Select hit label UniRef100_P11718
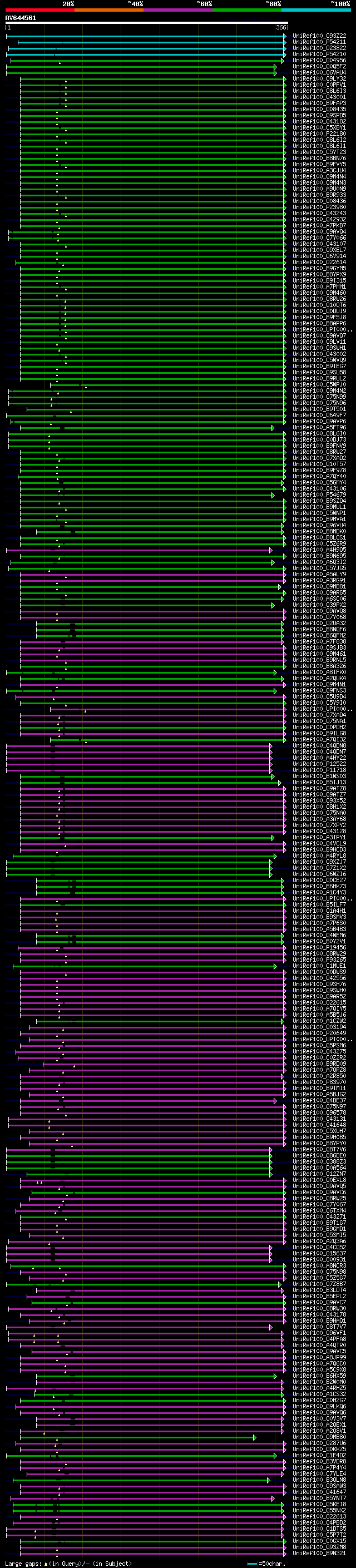 click(319, 770)
